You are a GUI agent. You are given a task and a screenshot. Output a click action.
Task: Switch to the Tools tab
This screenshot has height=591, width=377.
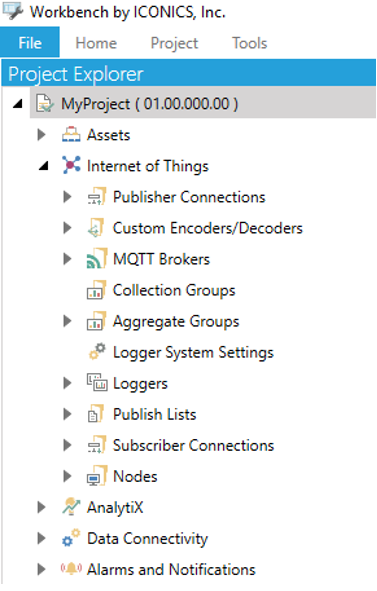tap(250, 43)
